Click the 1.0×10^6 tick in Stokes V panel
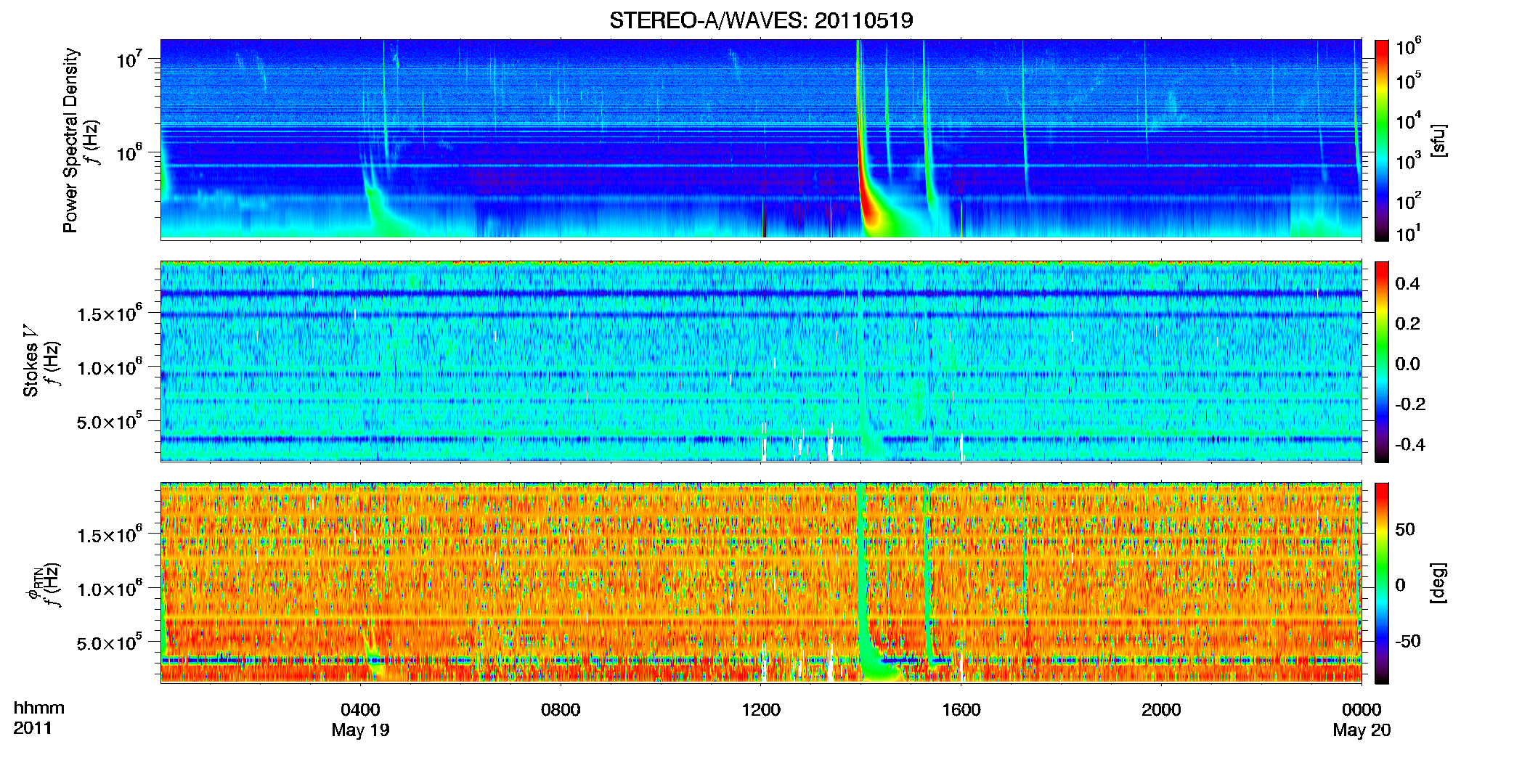The width and height of the screenshot is (1522, 784). click(x=110, y=367)
